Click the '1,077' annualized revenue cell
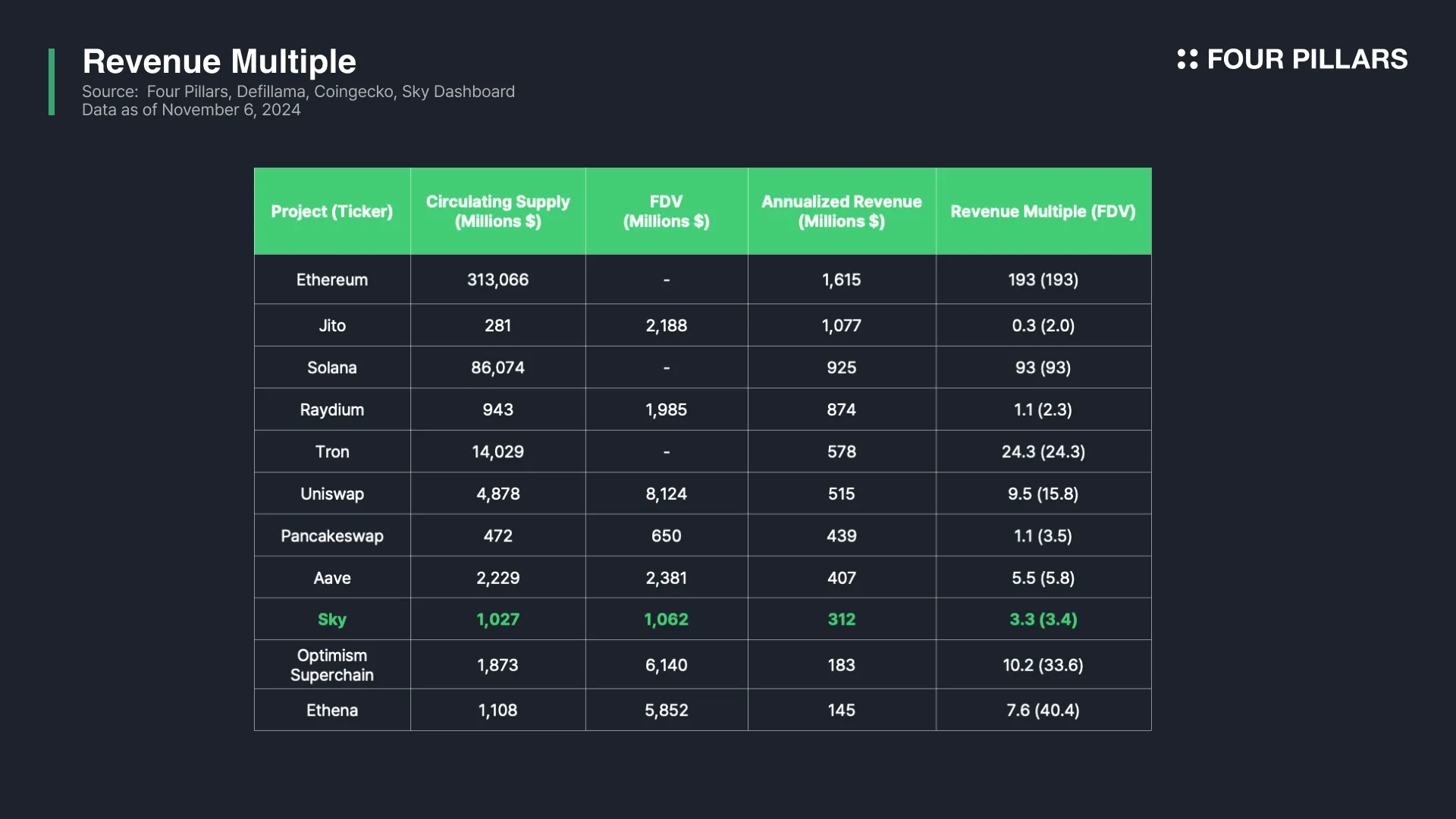1456x819 pixels. click(842, 325)
